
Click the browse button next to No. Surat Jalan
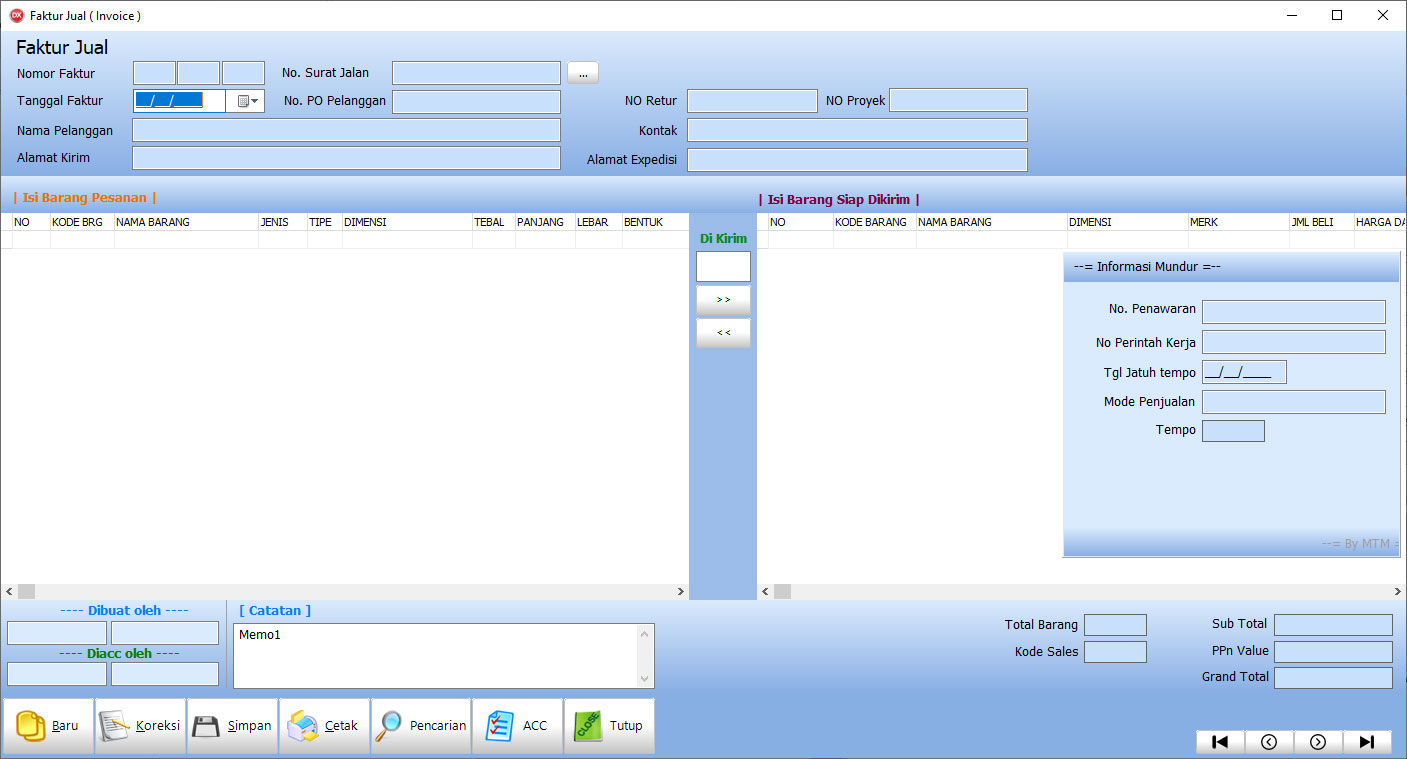point(582,73)
